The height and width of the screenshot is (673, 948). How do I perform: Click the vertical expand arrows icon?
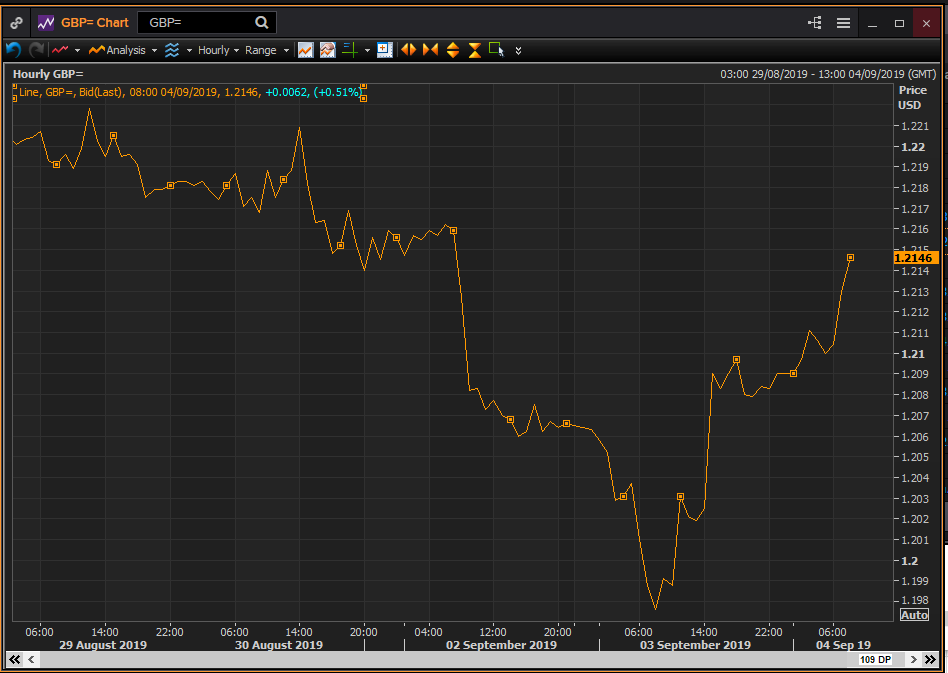(453, 50)
